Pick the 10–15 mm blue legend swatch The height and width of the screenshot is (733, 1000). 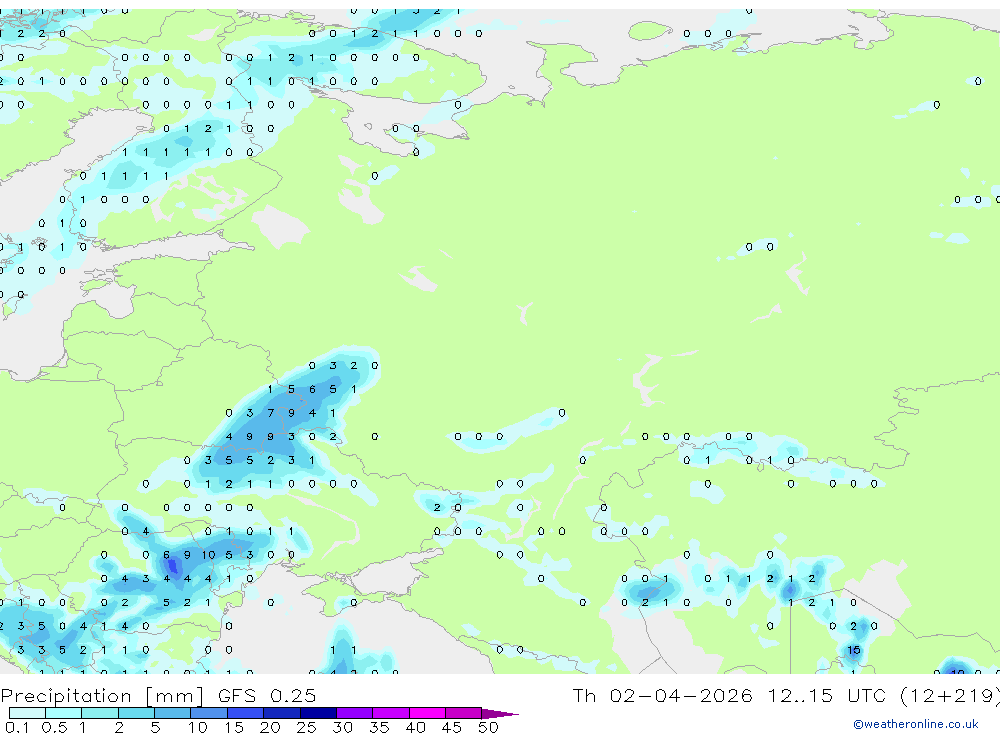pyautogui.click(x=209, y=713)
